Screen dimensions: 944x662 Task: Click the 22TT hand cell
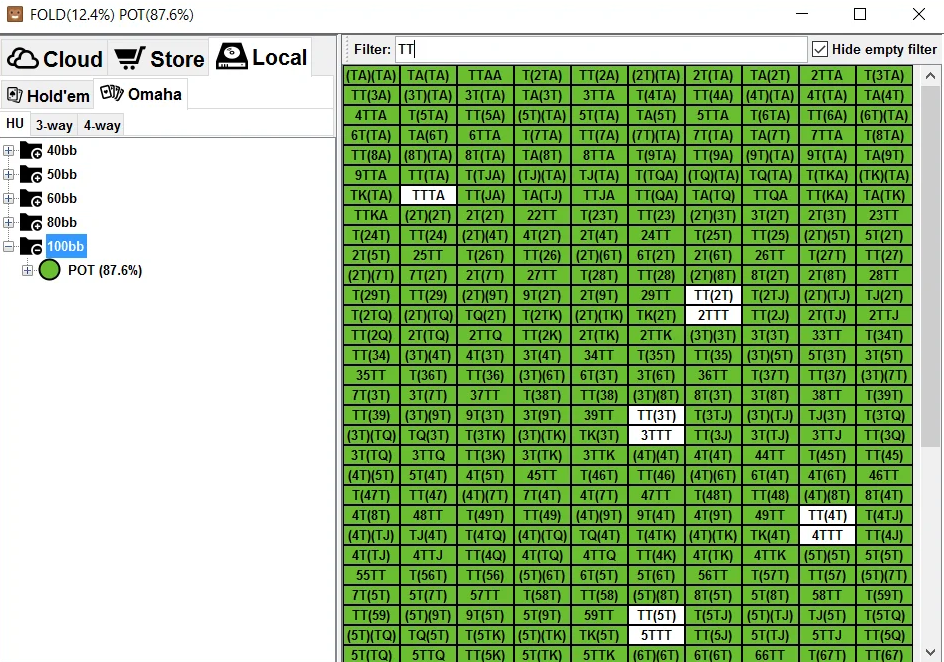tap(542, 215)
